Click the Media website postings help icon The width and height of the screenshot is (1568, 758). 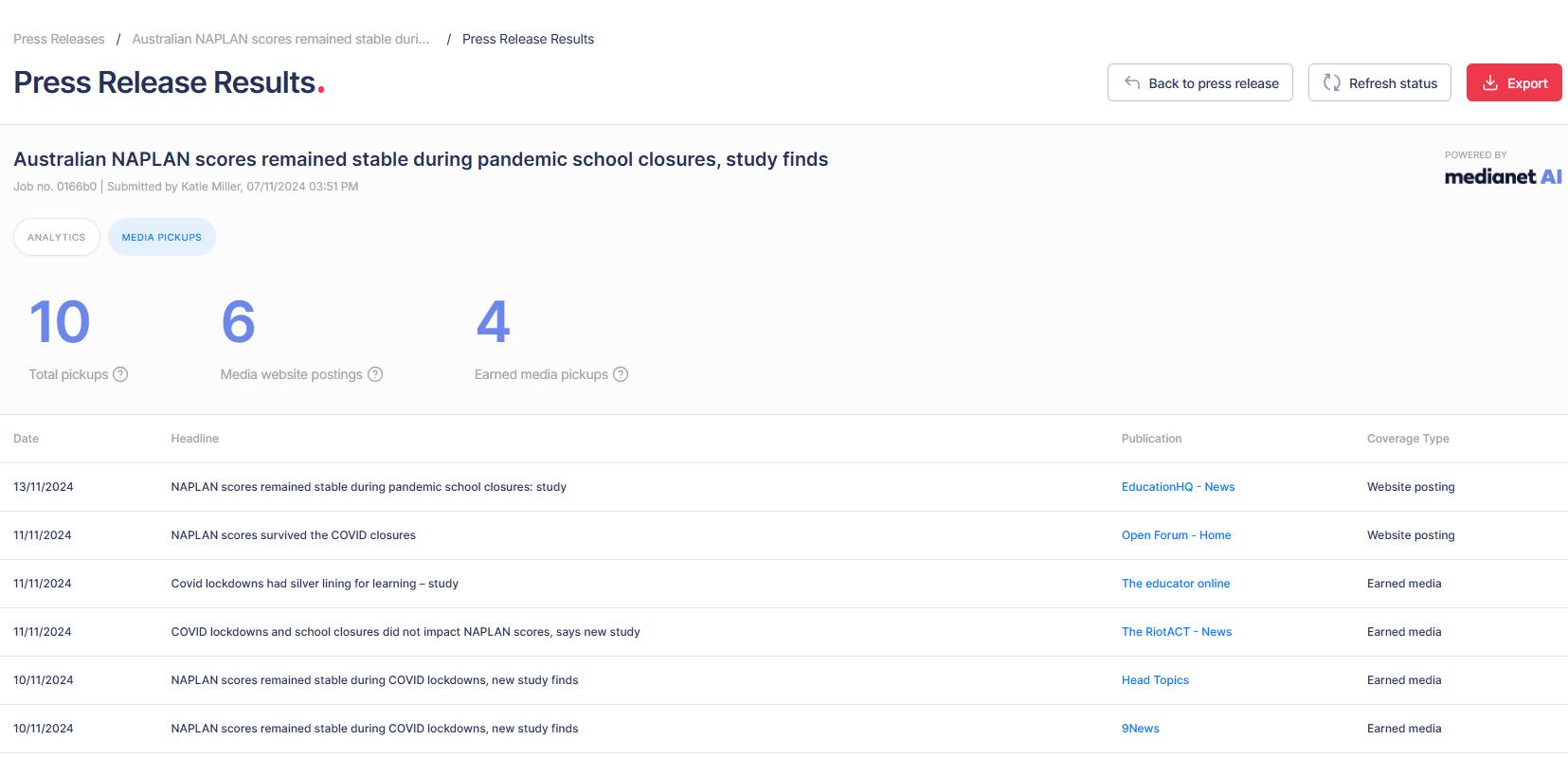click(375, 374)
